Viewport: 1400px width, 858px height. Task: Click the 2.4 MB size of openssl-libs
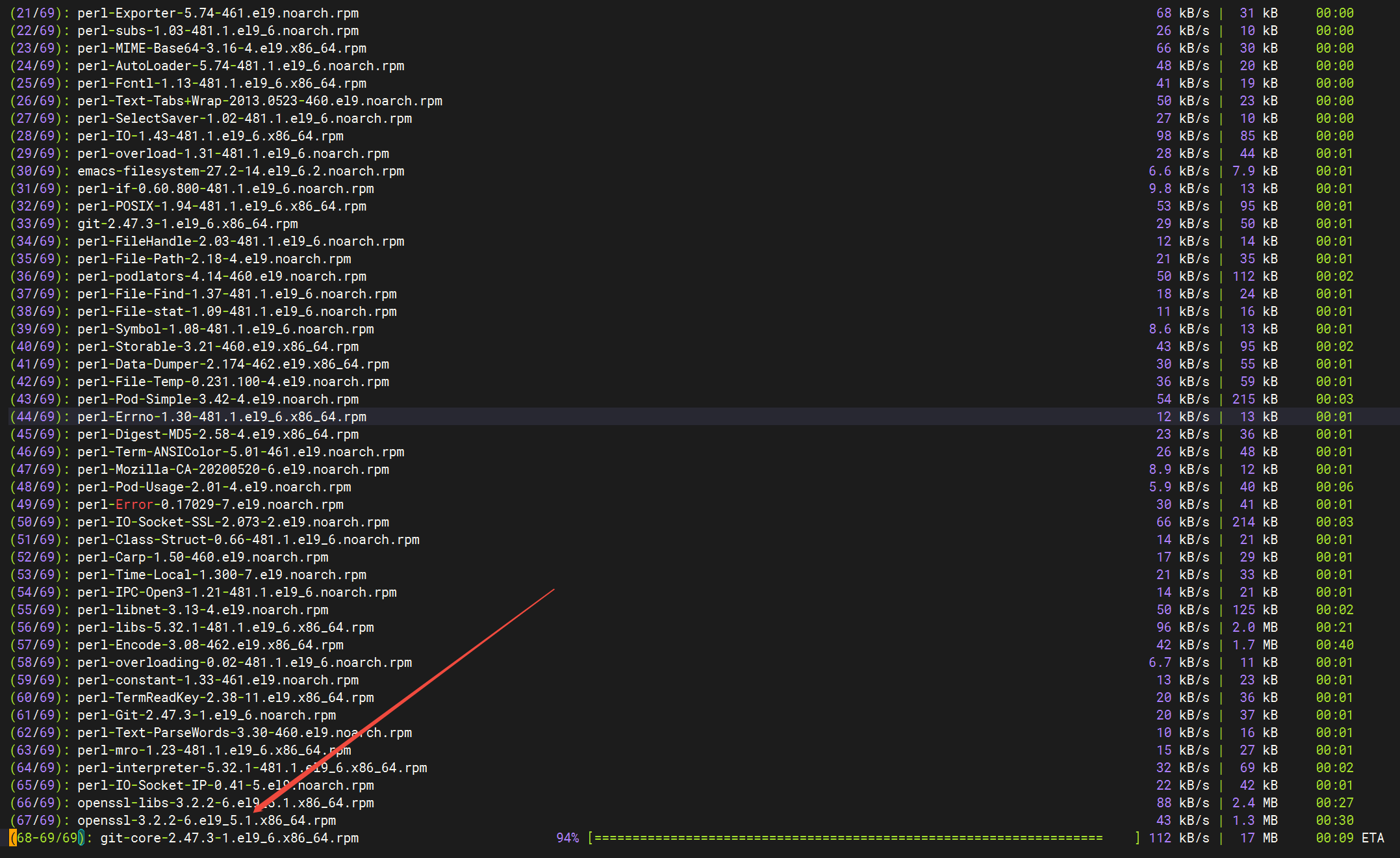(x=1254, y=803)
